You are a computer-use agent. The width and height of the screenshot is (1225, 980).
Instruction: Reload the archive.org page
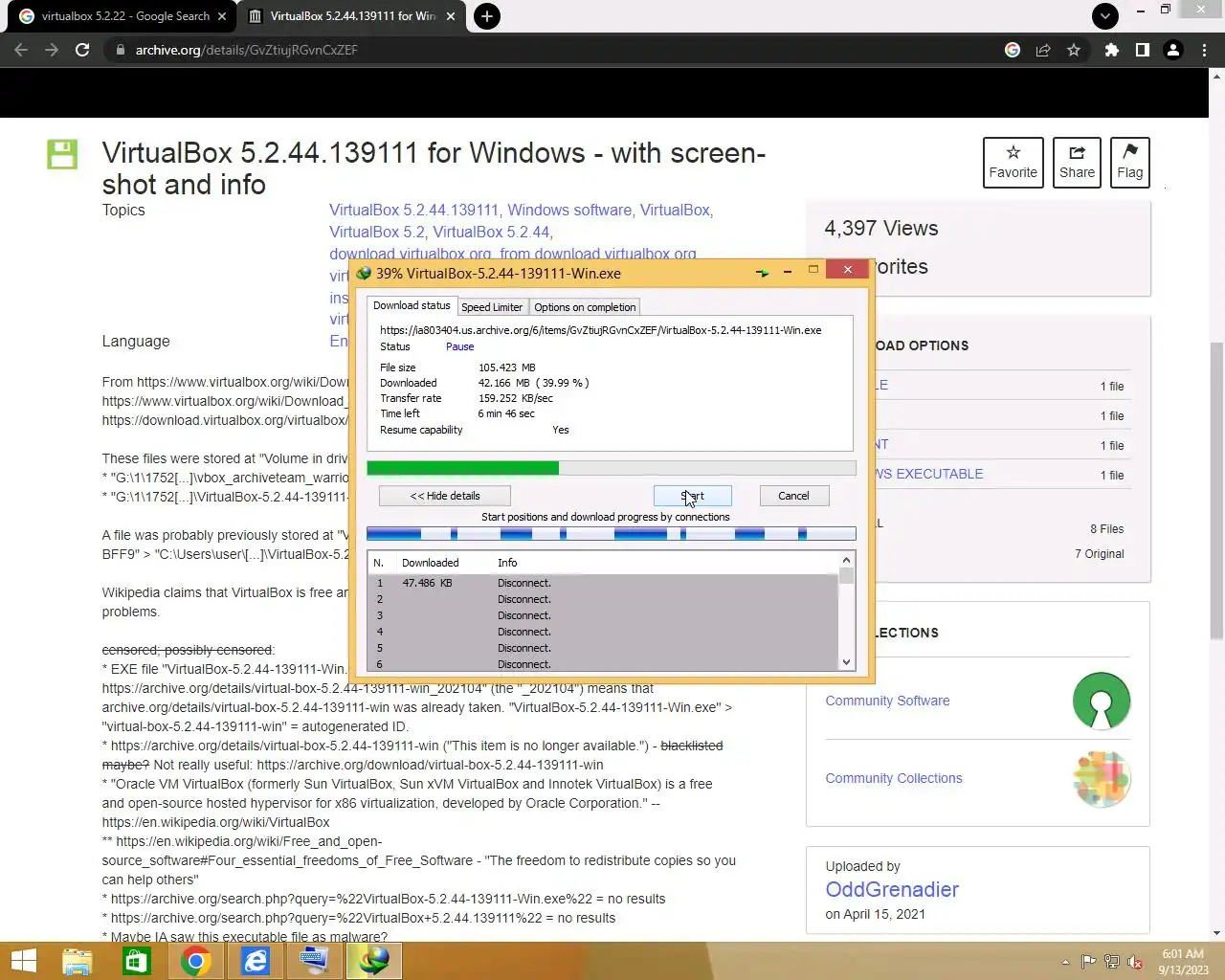click(82, 50)
